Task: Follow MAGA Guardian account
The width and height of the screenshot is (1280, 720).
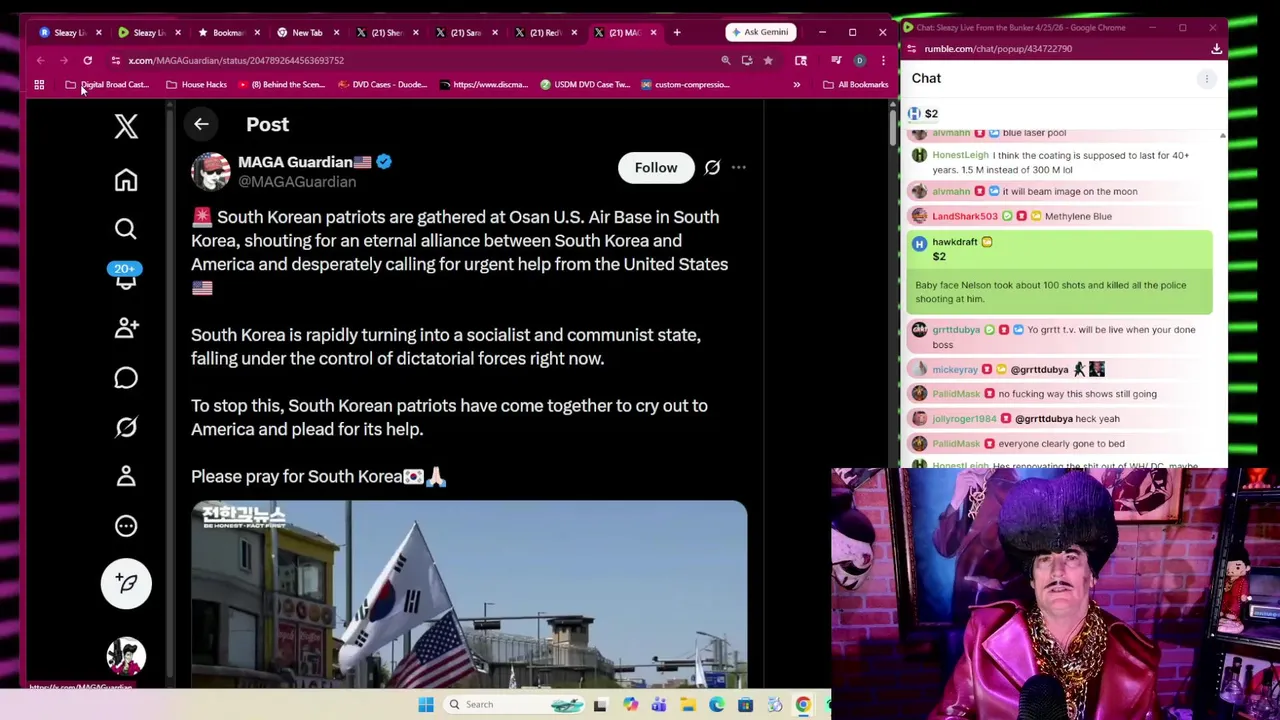Action: 656,167
